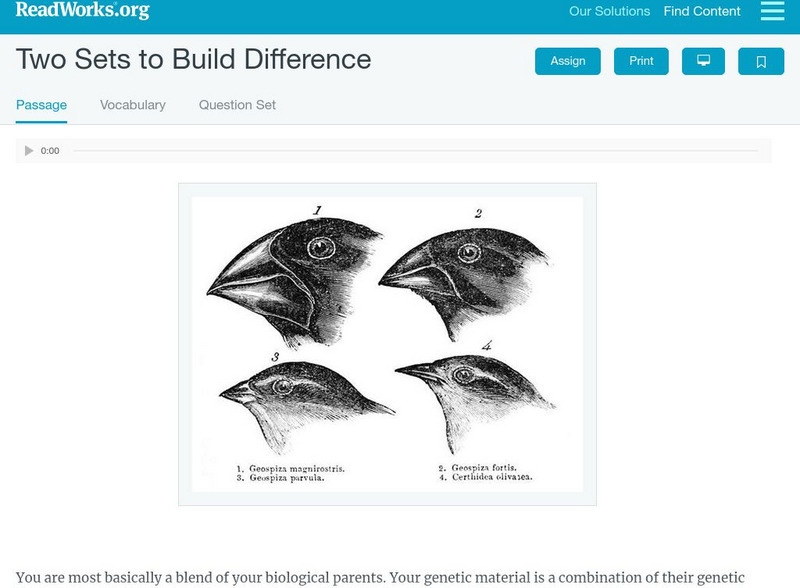Image resolution: width=800 pixels, height=588 pixels.
Task: Select the Passage tab
Action: 41,105
